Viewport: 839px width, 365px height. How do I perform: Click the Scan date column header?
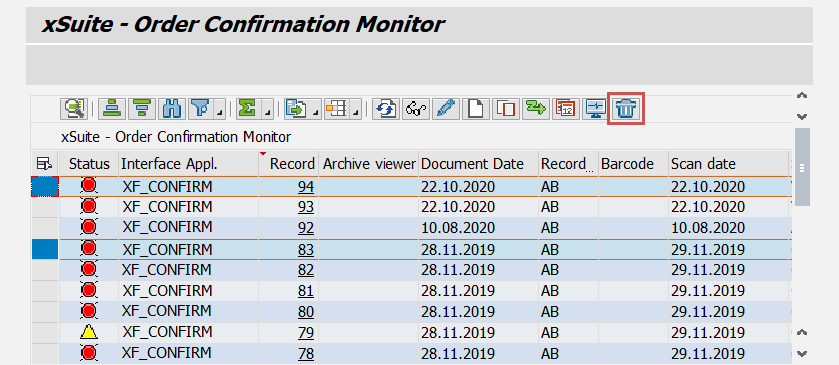(x=729, y=164)
